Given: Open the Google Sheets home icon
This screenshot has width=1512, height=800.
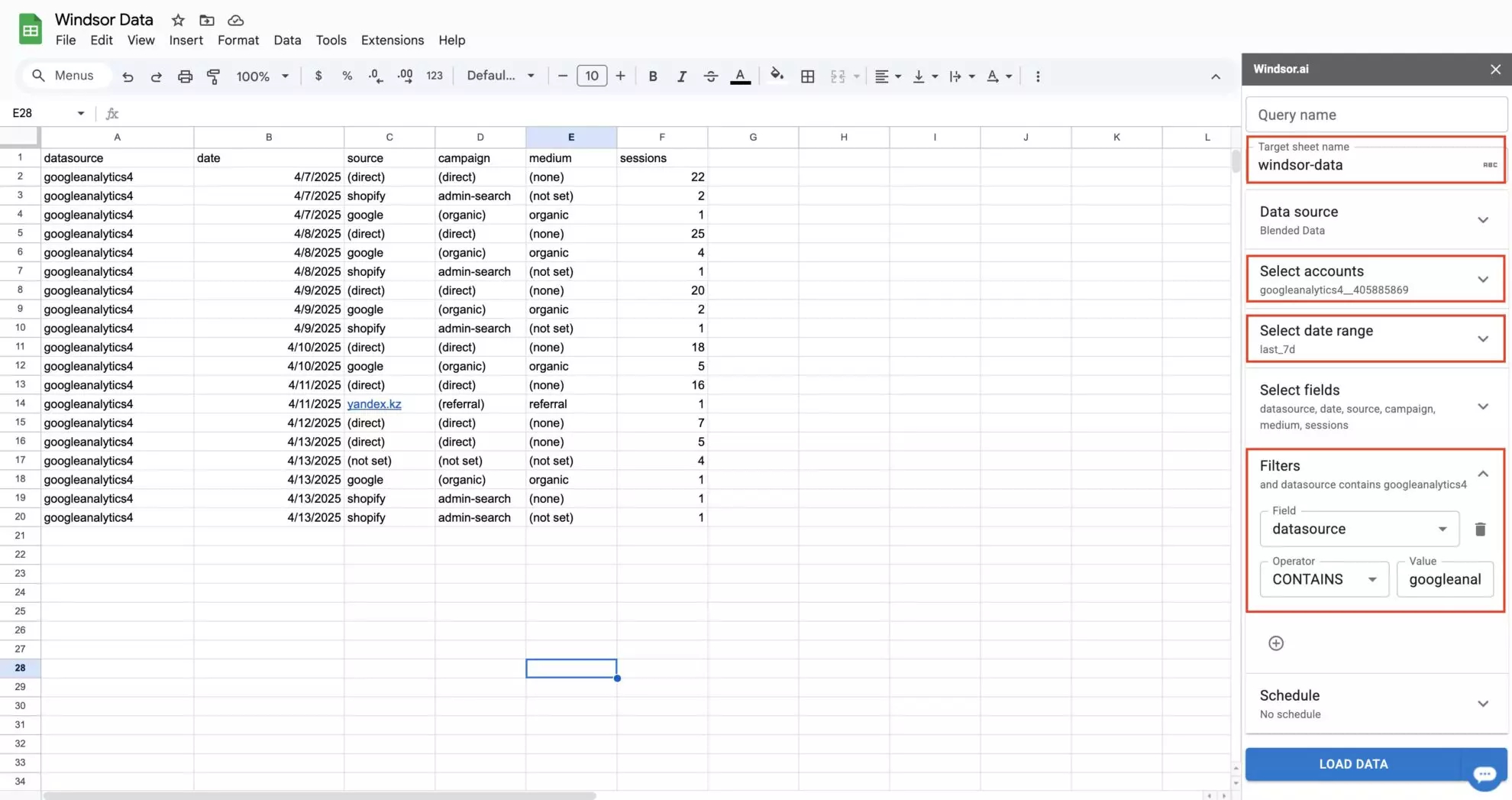Looking at the screenshot, I should click(x=31, y=29).
